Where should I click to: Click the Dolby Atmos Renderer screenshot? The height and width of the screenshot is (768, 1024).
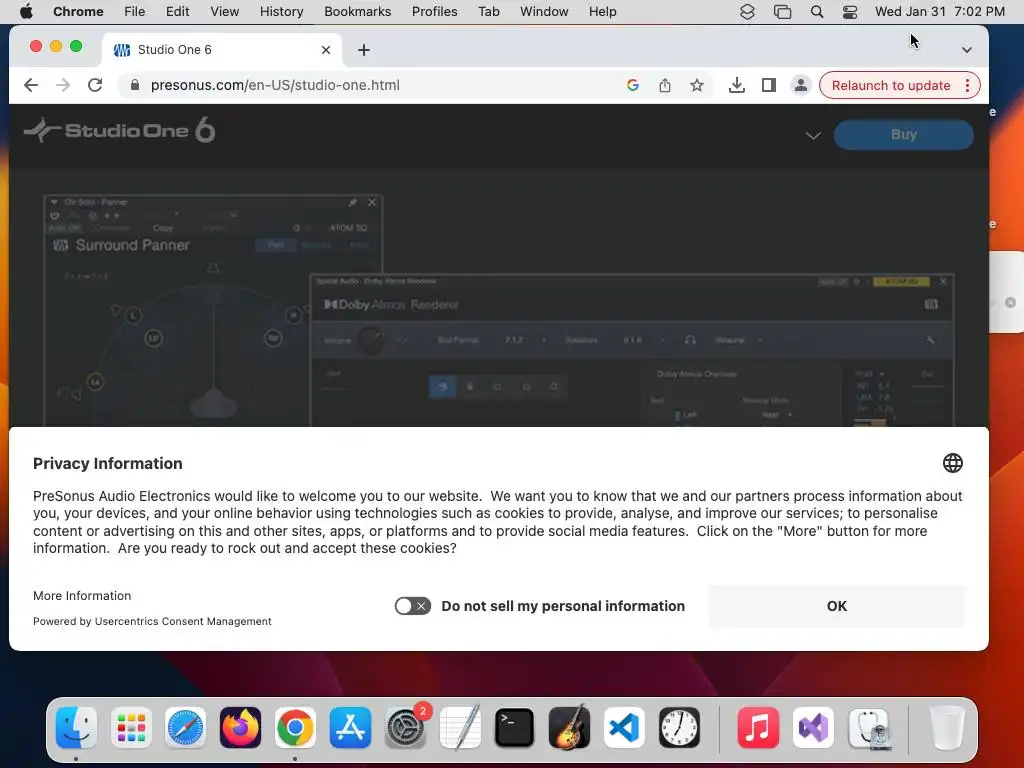tap(632, 351)
